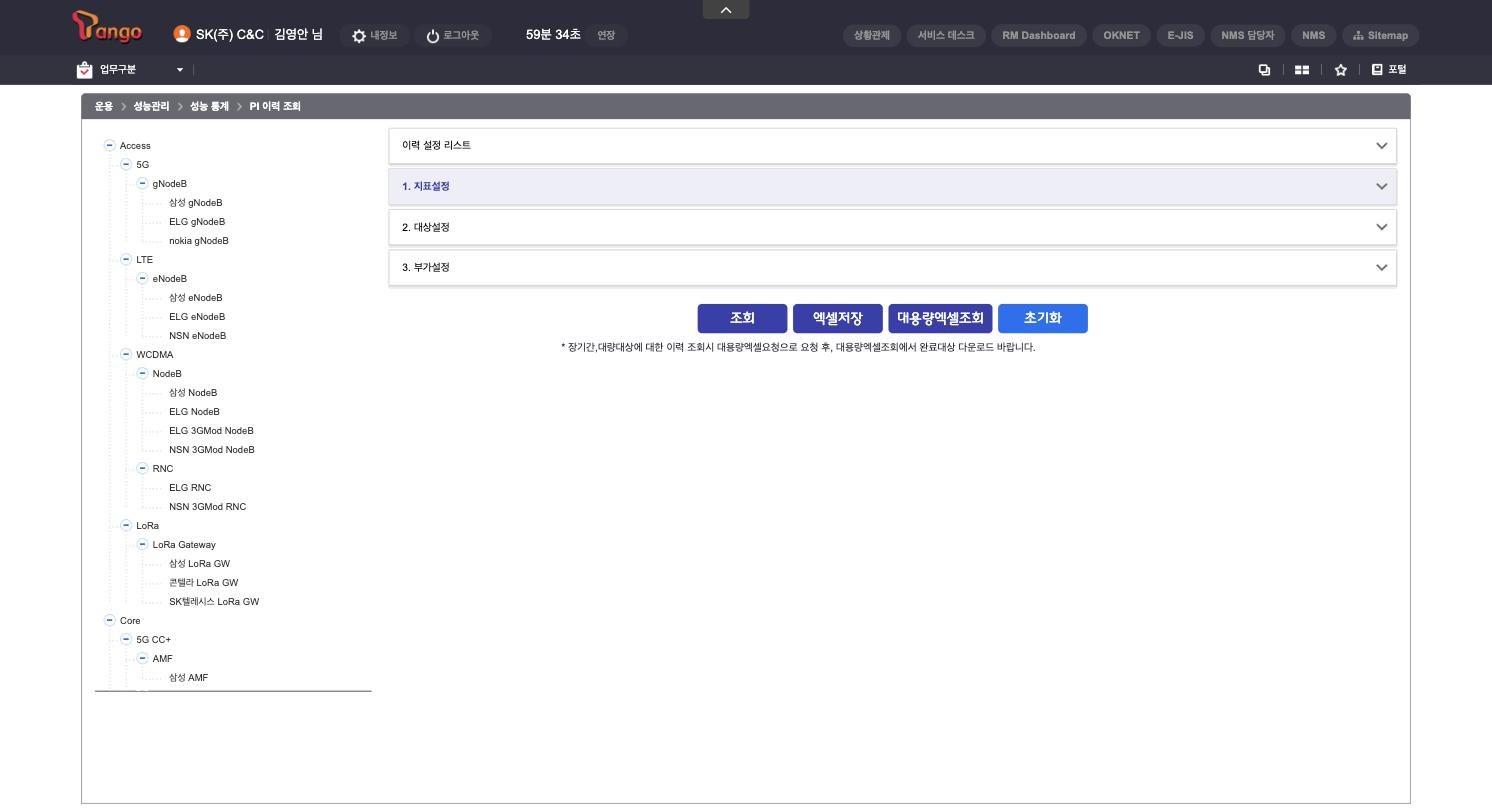The width and height of the screenshot is (1492, 812).
Task: Select NSN eNodeB in the tree
Action: coord(198,336)
